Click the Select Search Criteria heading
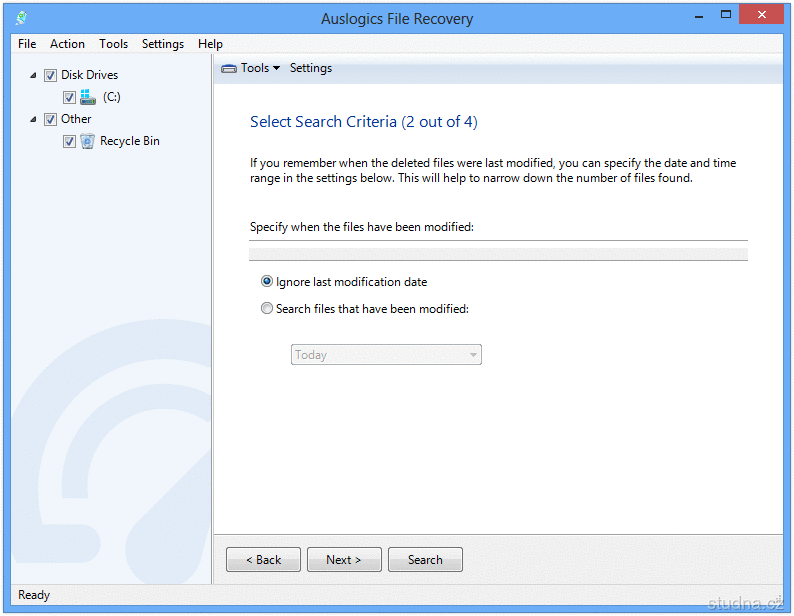This screenshot has width=794, height=616. (x=364, y=122)
